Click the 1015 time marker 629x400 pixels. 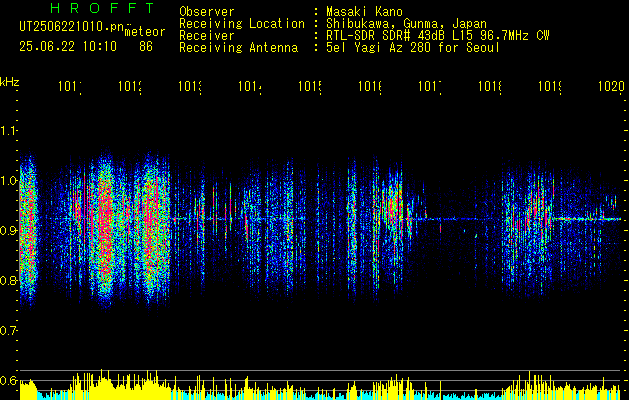pyautogui.click(x=310, y=86)
